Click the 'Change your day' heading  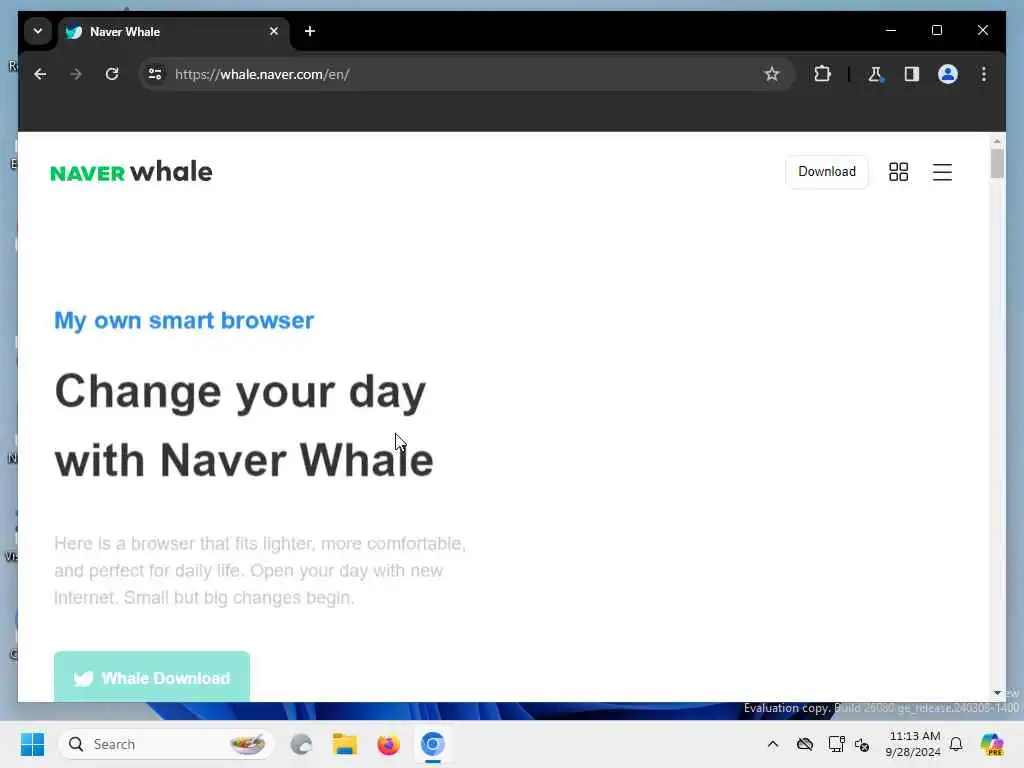[x=240, y=393]
